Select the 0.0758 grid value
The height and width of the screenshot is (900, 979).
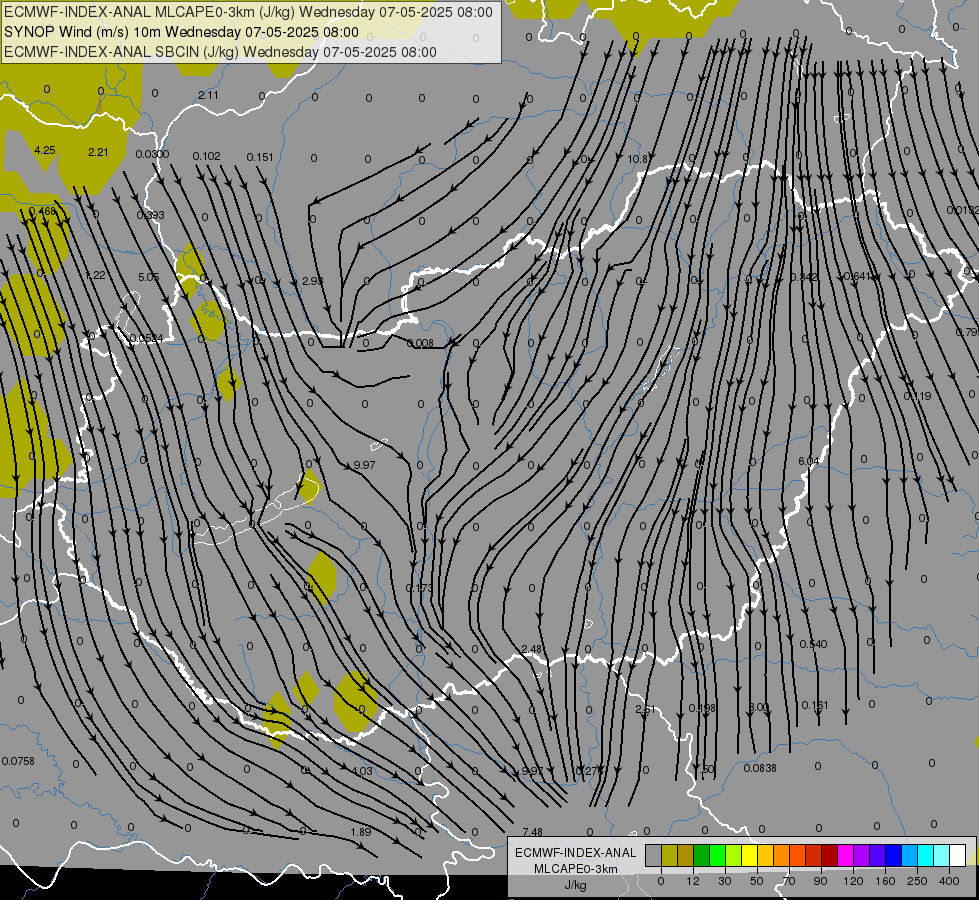point(18,761)
